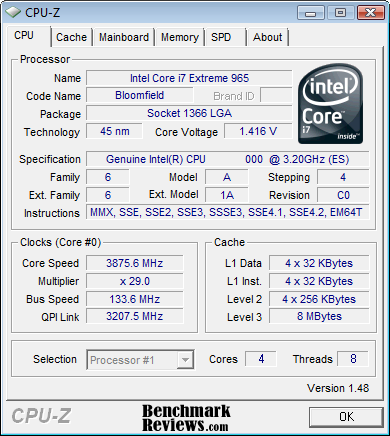Show the About tab
Viewport: 390px width, 436px height.
coord(268,37)
